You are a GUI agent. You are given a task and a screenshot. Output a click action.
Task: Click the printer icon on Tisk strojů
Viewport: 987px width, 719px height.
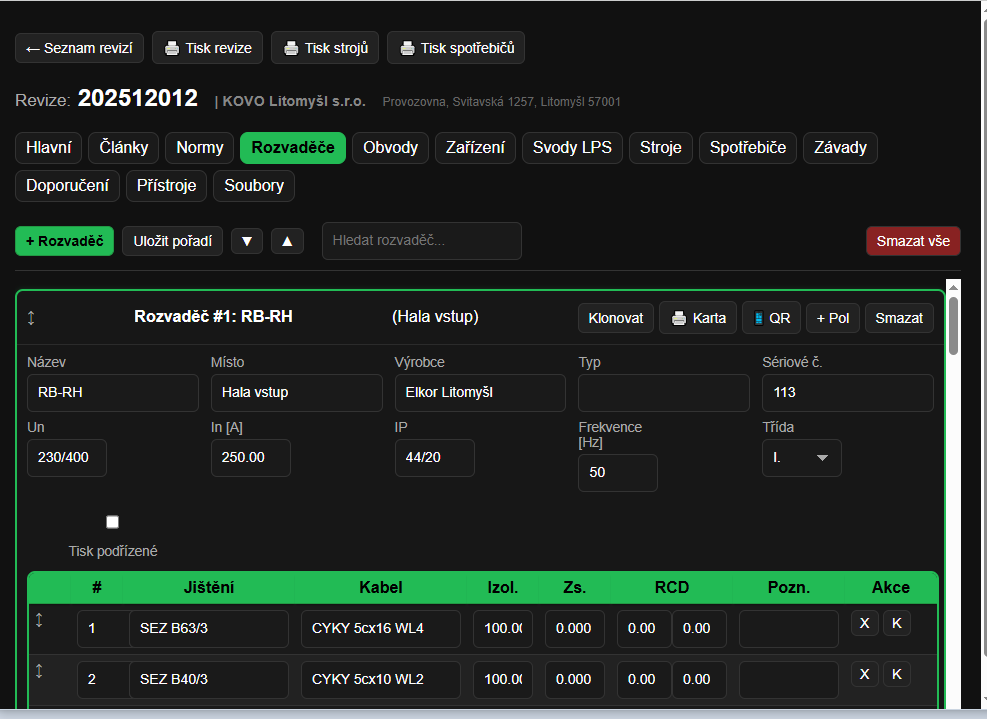point(291,48)
